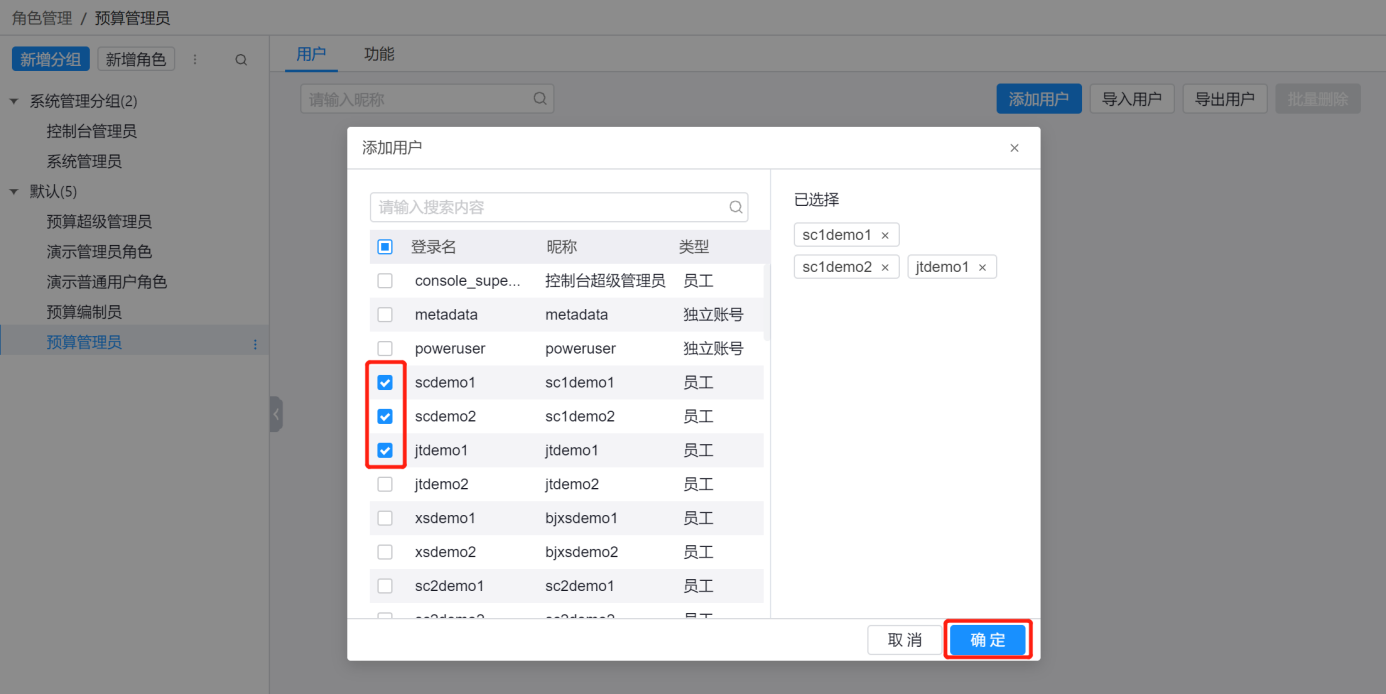1386x694 pixels.
Task: Remove jtdemo1 tag via its x icon
Action: coord(982,268)
